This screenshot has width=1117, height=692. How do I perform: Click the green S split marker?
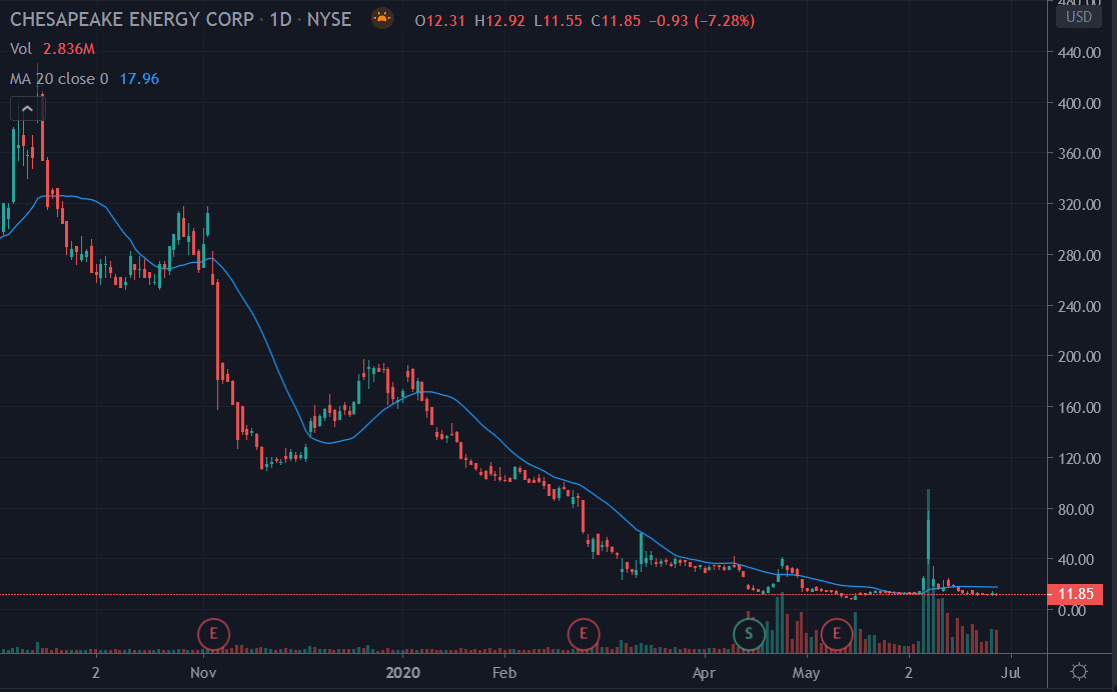pos(748,633)
